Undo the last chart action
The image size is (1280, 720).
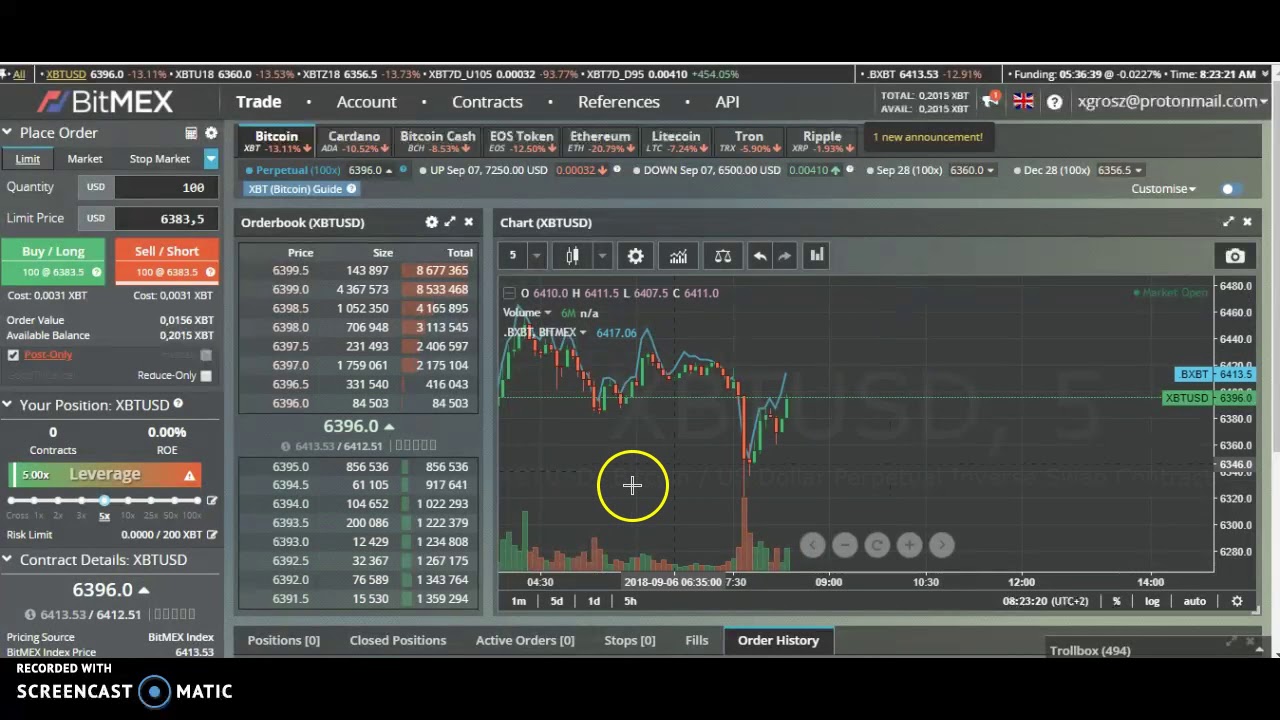[x=760, y=256]
